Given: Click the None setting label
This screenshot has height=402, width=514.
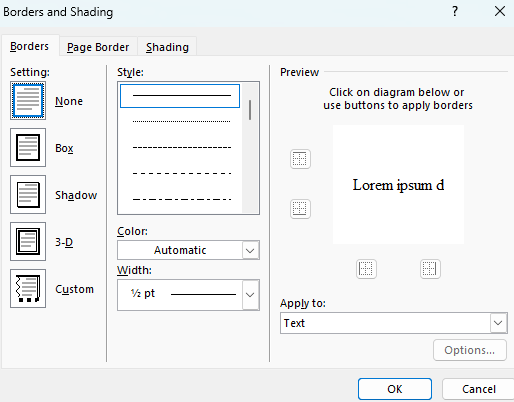Looking at the screenshot, I should click(x=69, y=101).
